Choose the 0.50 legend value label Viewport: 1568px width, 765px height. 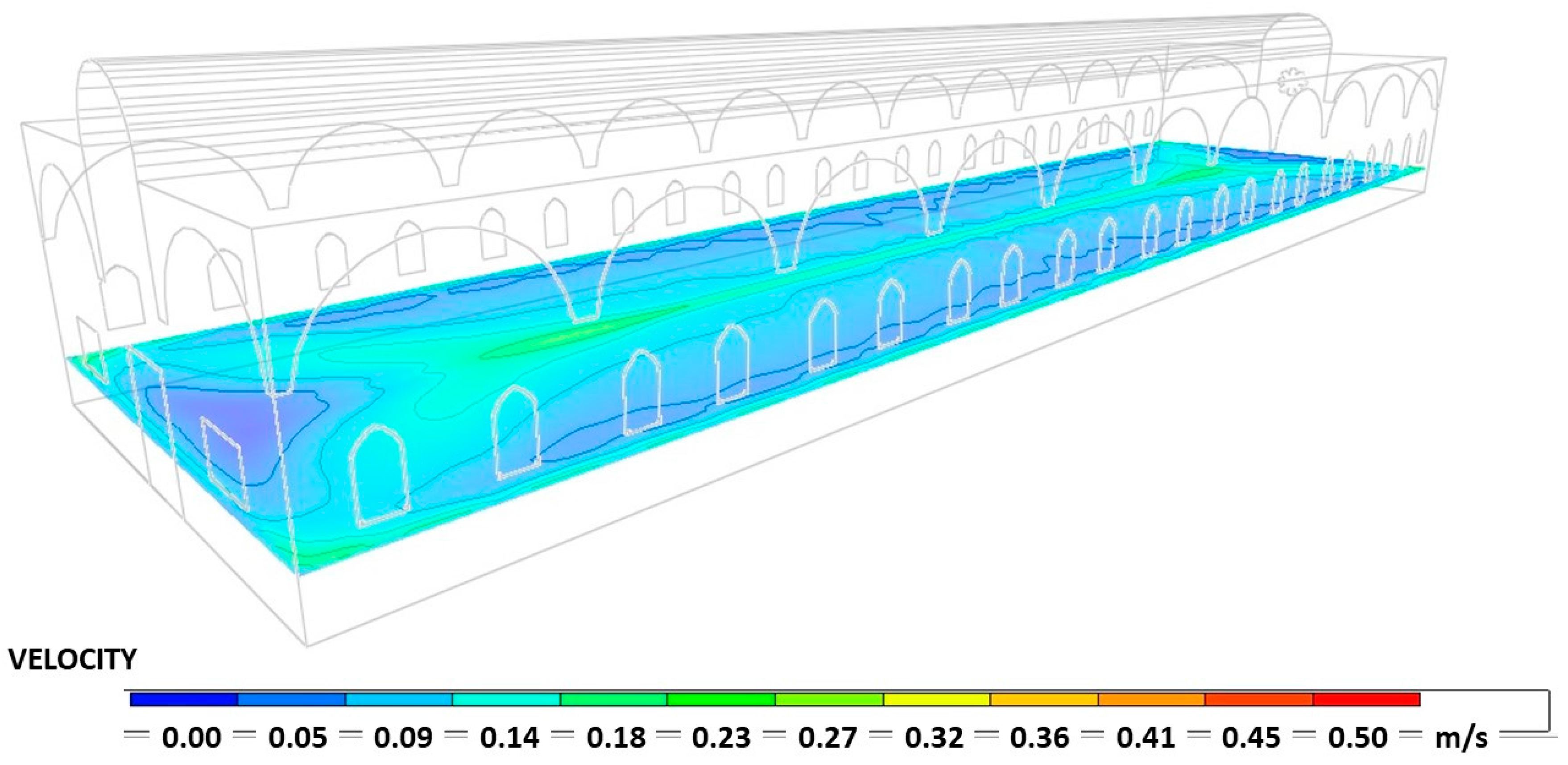coord(1357,738)
